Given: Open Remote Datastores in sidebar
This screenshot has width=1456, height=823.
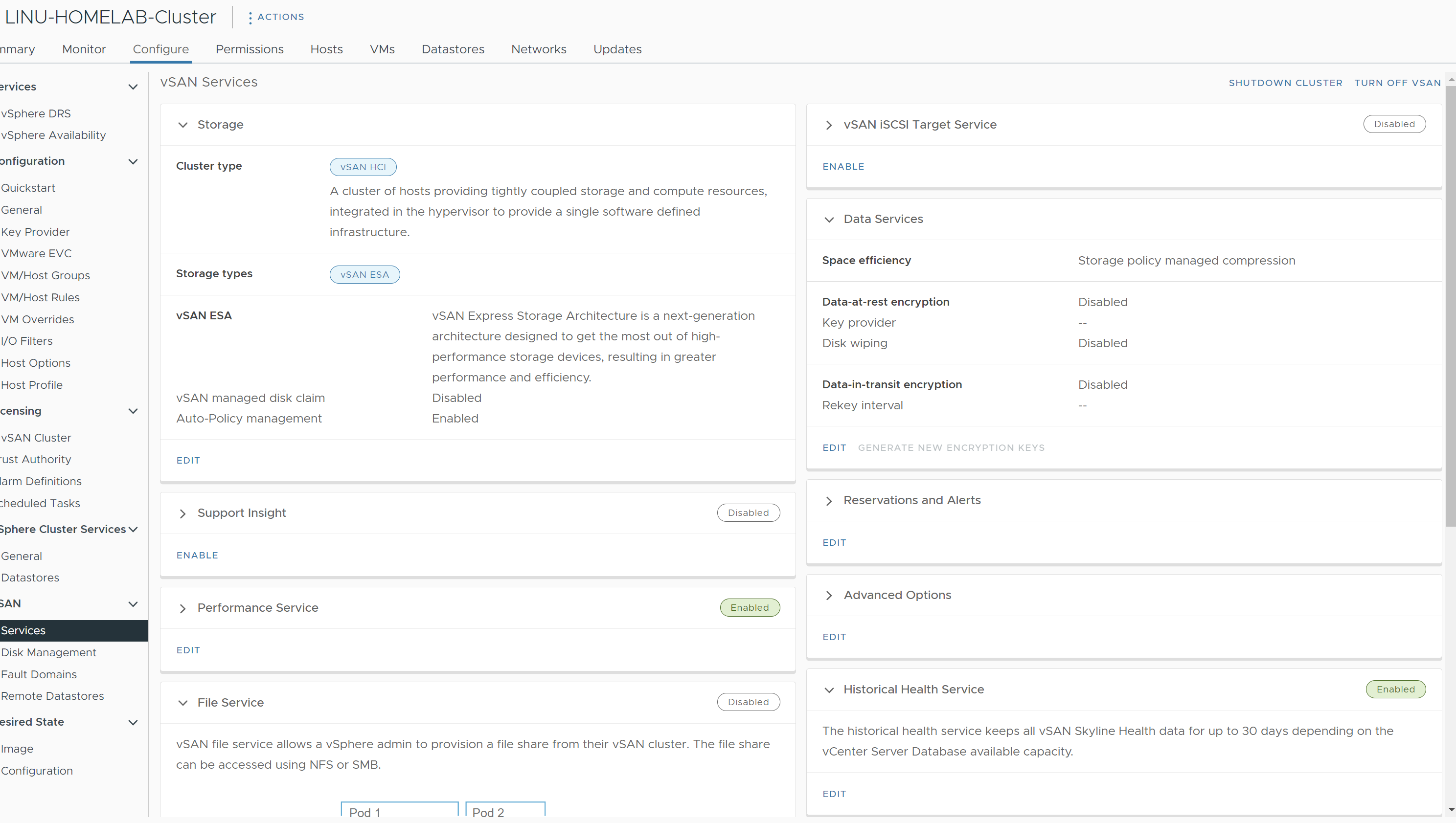Looking at the screenshot, I should pos(52,696).
